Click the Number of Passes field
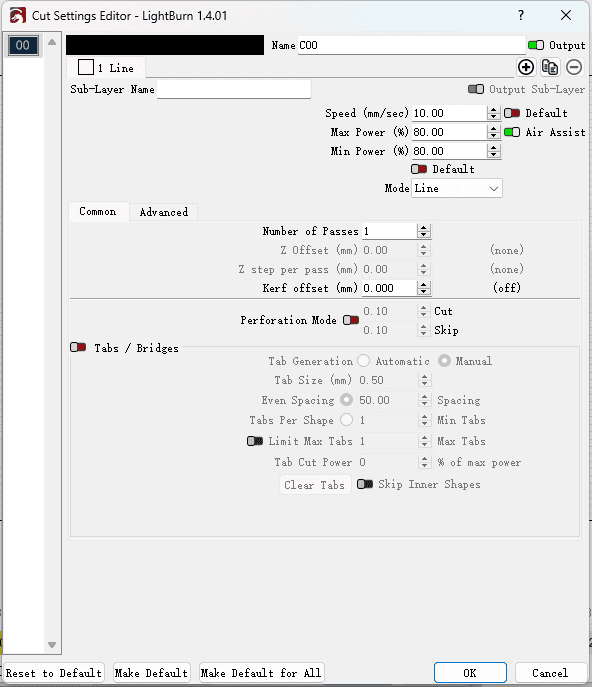 389,231
